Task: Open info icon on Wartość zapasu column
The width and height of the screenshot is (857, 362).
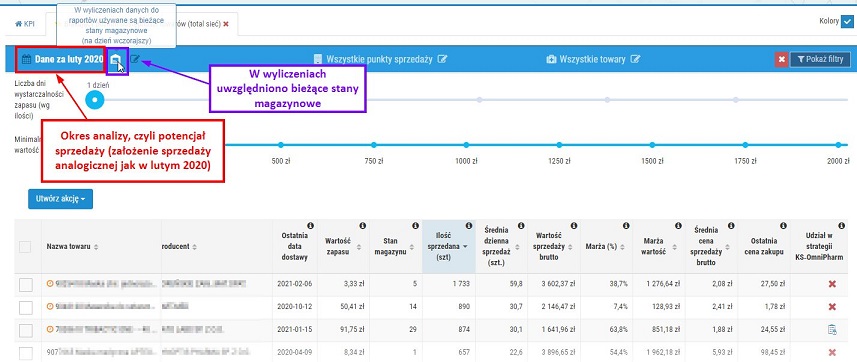Action: click(362, 226)
